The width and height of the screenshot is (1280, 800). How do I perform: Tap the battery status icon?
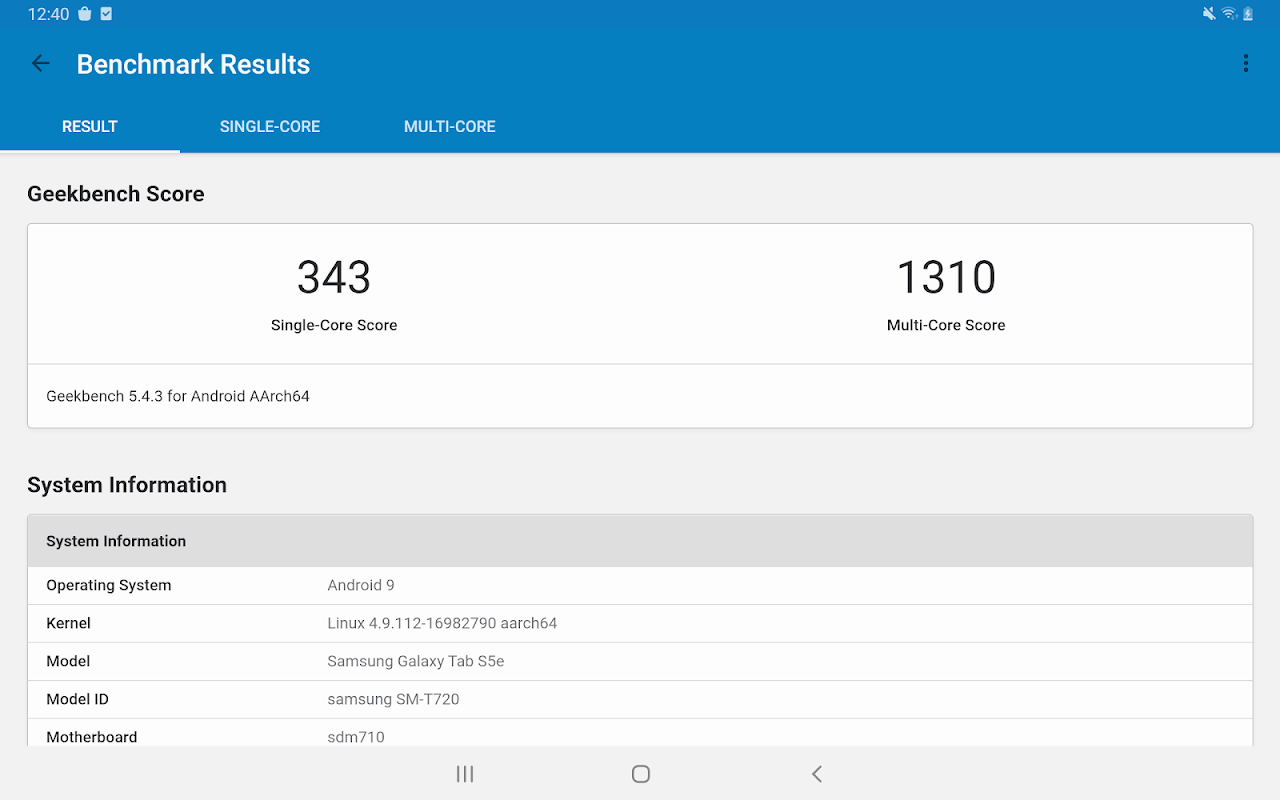click(x=1248, y=14)
